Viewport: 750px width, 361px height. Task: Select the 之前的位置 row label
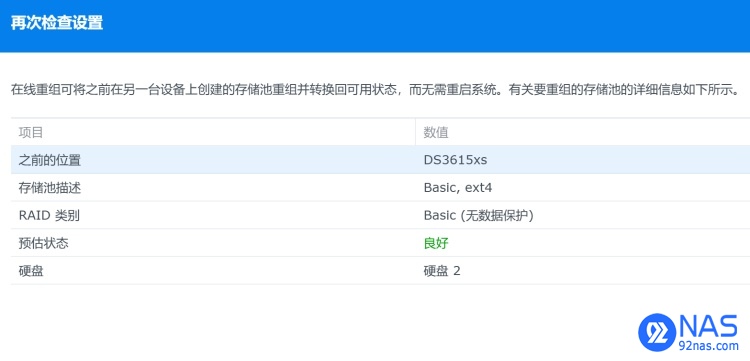(50, 160)
